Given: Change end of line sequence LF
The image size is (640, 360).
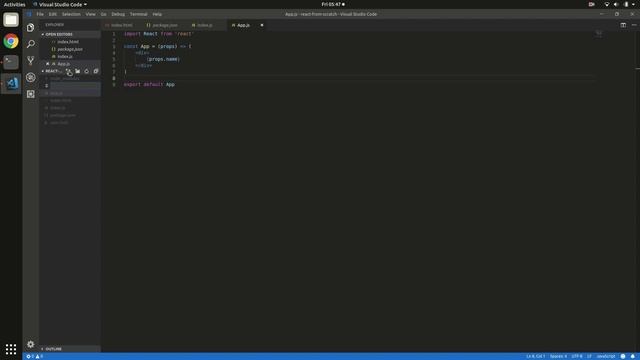Looking at the screenshot, I should coord(589,356).
